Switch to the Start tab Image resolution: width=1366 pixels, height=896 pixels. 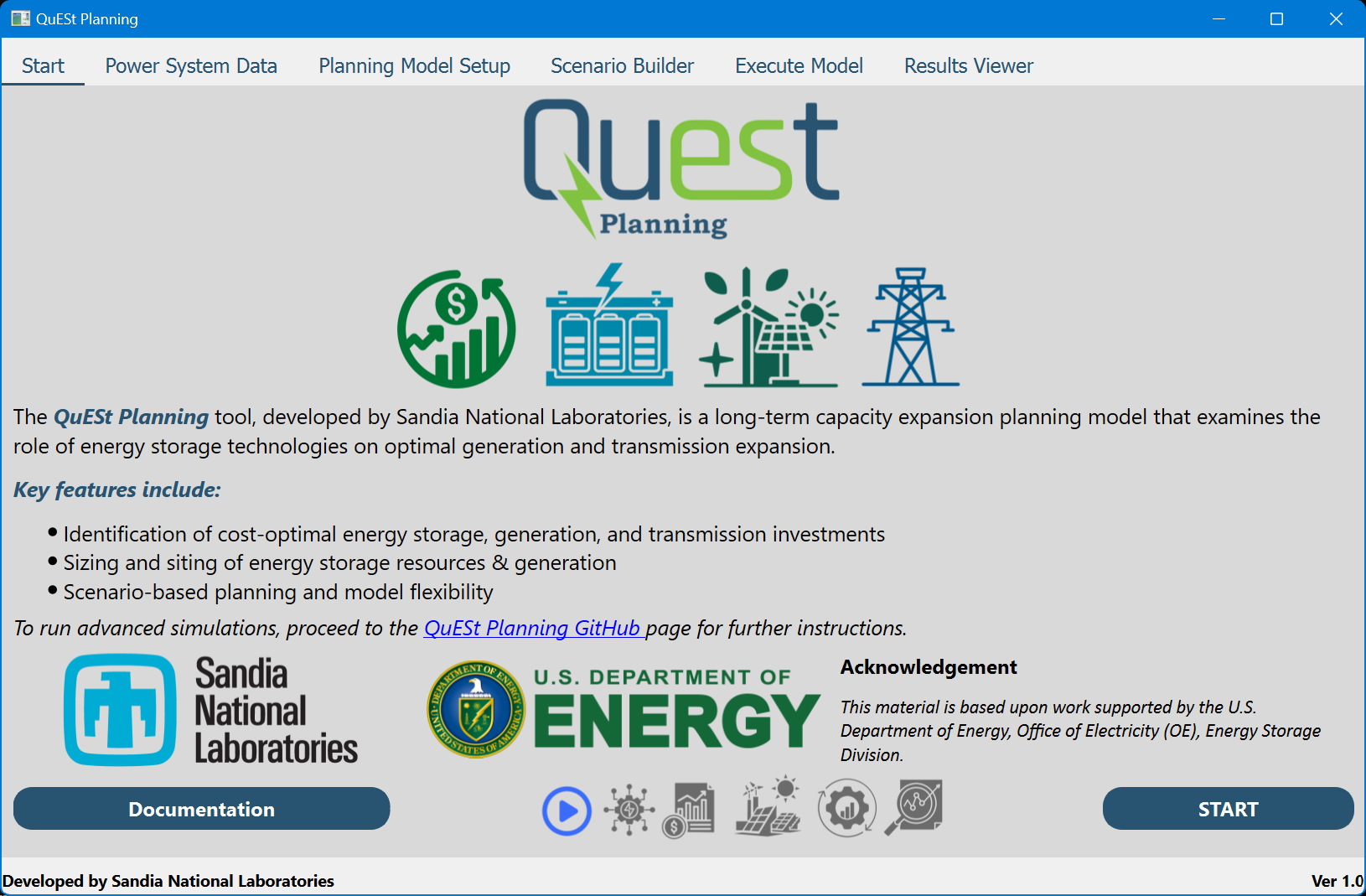point(43,65)
